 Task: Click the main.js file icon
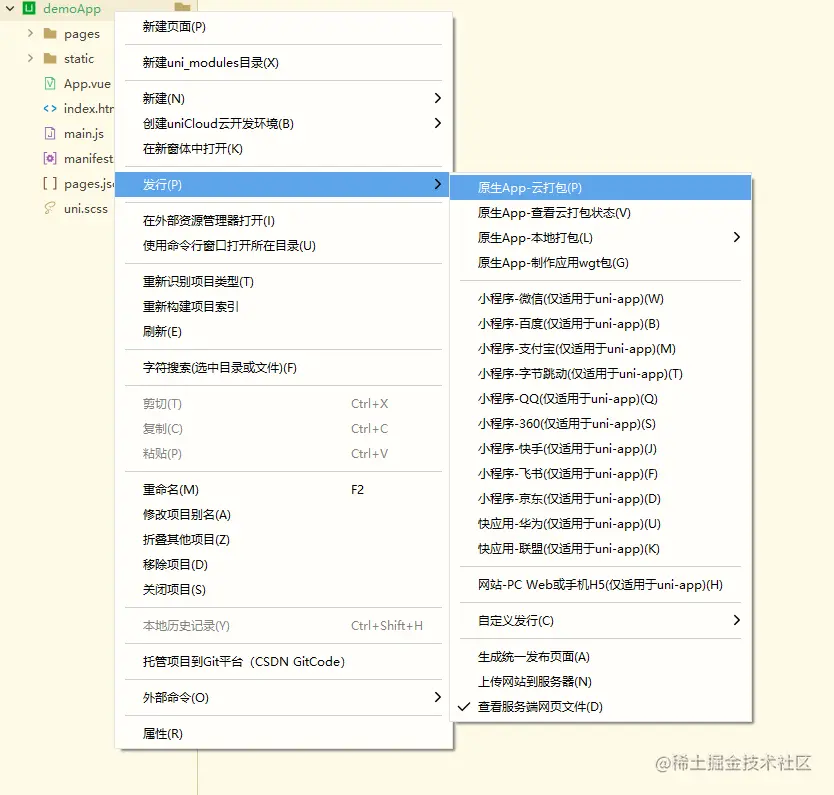(50, 133)
